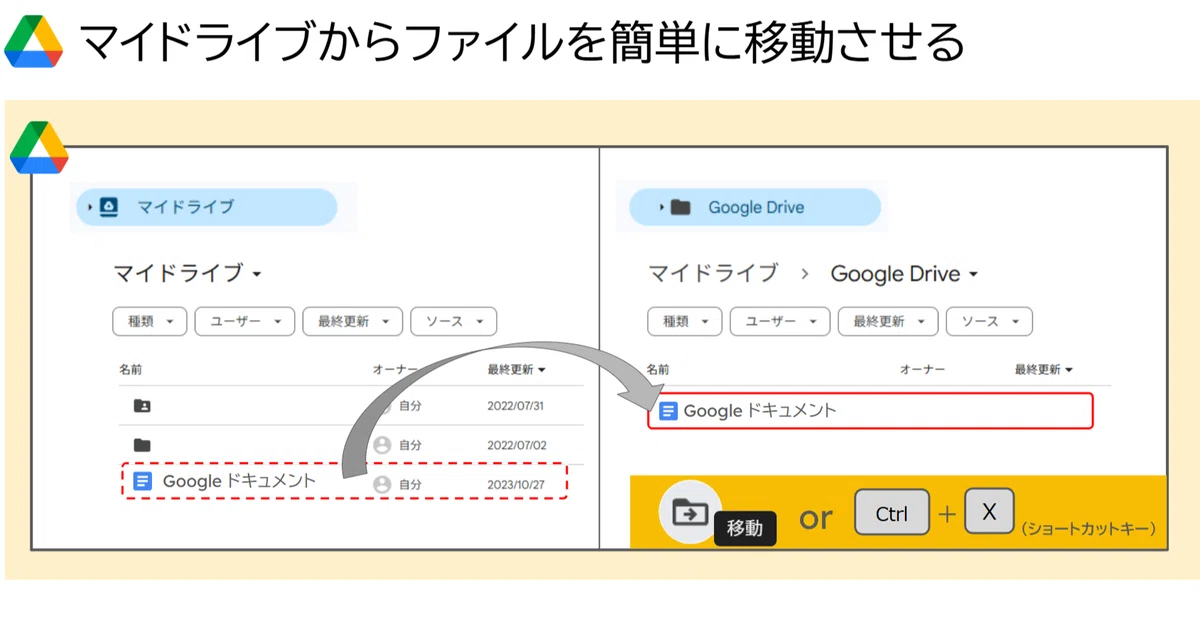1200x628 pixels.
Task: Open the 種類 filter in left pane
Action: pyautogui.click(x=150, y=321)
